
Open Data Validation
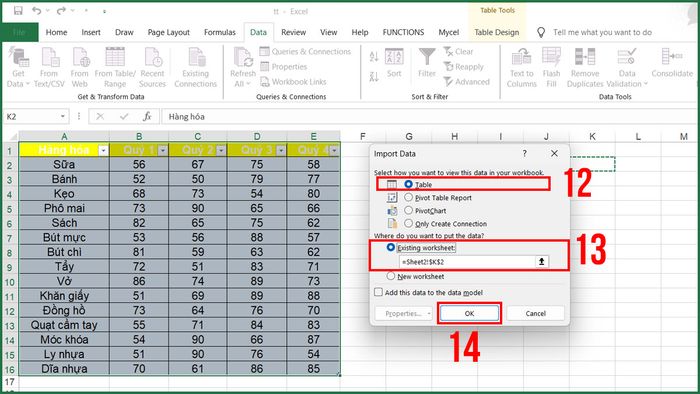click(x=627, y=68)
